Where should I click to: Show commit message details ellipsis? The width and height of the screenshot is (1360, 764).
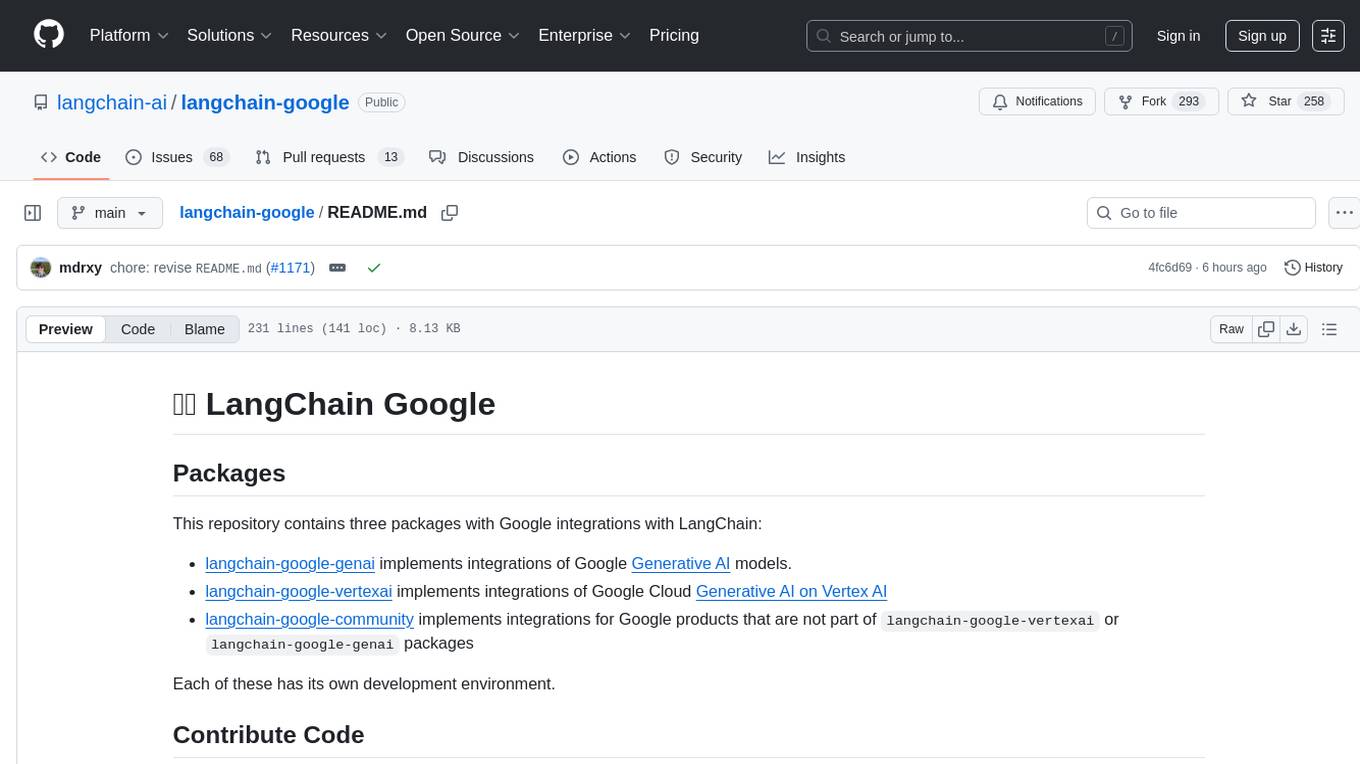[x=338, y=268]
